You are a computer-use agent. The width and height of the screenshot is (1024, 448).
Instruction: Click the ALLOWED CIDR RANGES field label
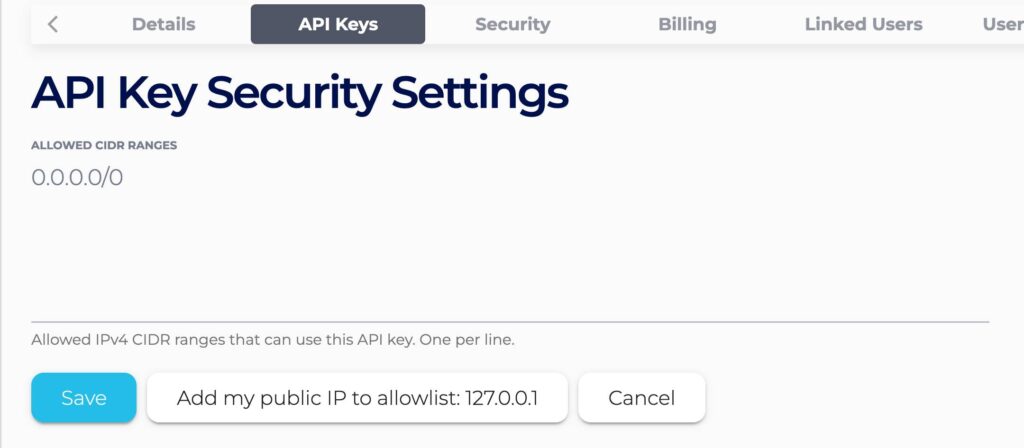[104, 145]
